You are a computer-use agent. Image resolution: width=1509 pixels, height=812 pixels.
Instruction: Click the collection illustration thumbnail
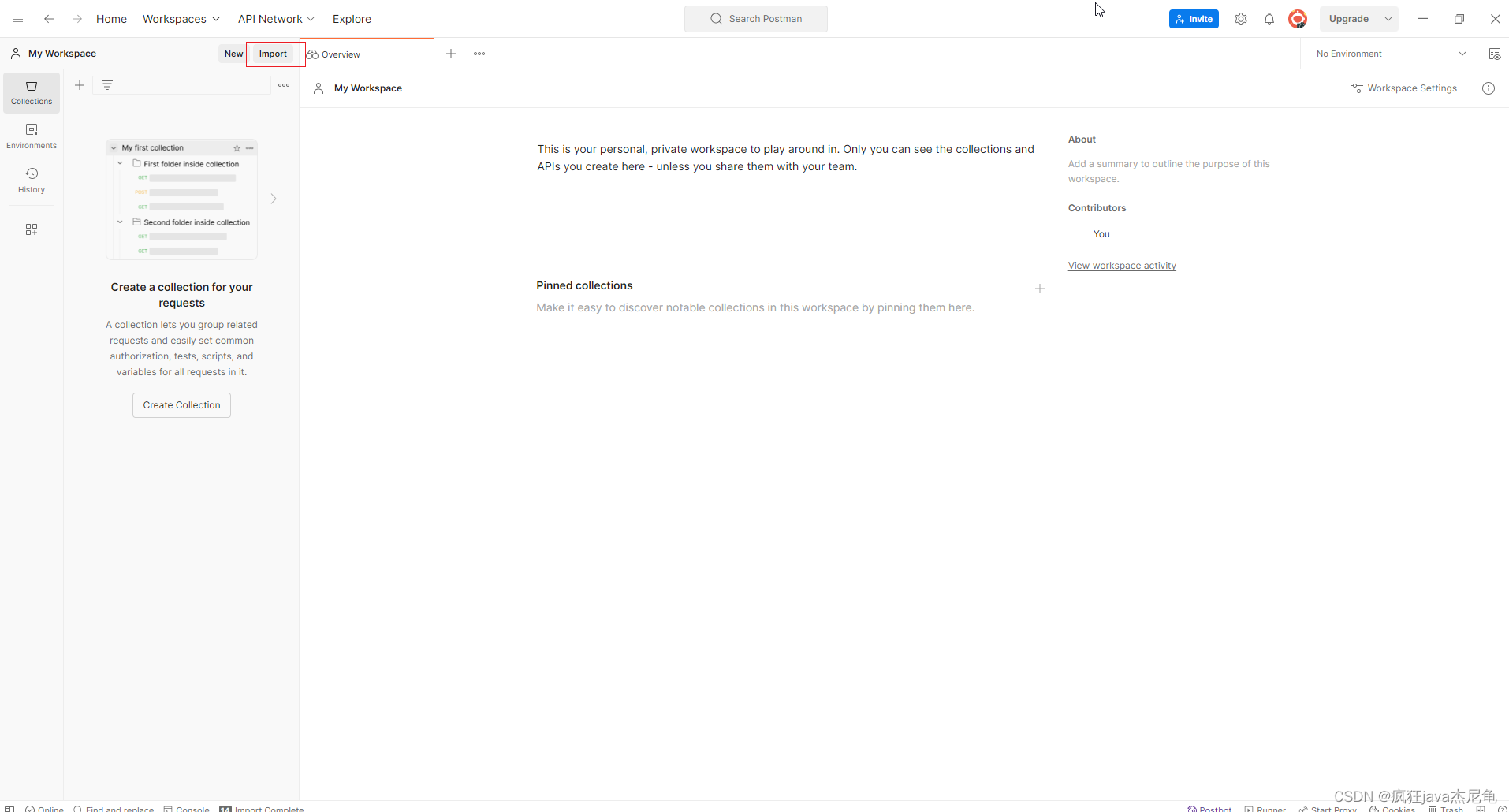(181, 199)
